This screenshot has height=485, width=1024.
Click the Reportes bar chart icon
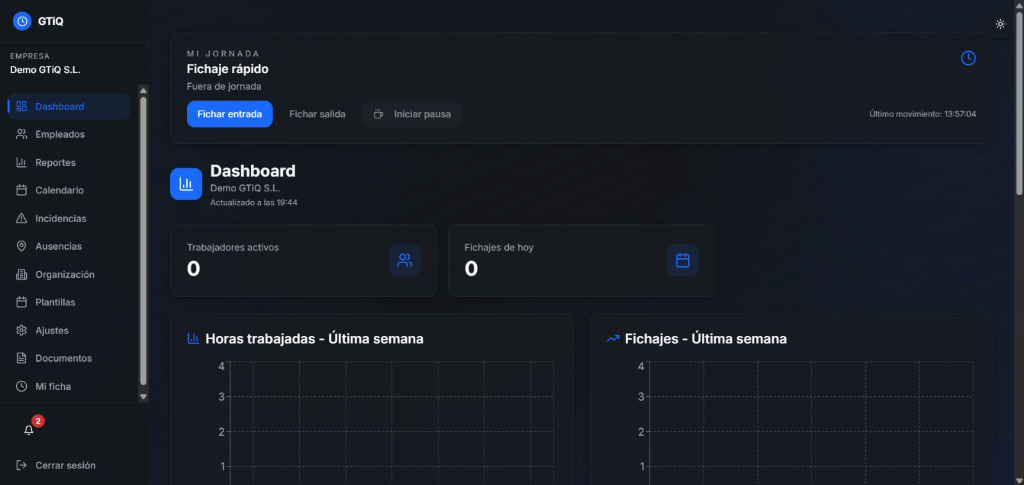22,163
